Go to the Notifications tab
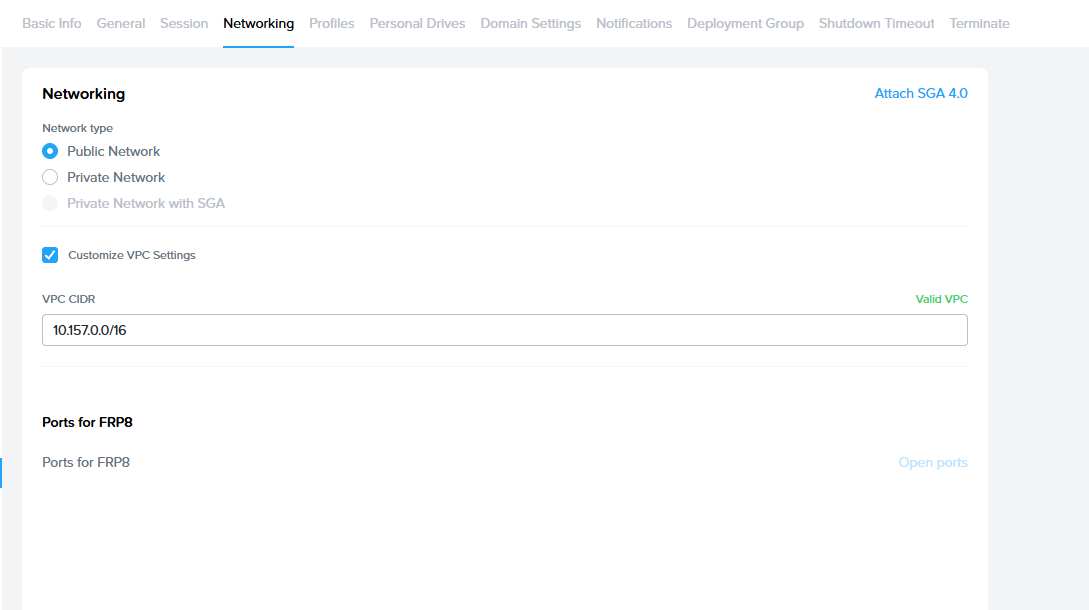The image size is (1089, 610). click(634, 23)
